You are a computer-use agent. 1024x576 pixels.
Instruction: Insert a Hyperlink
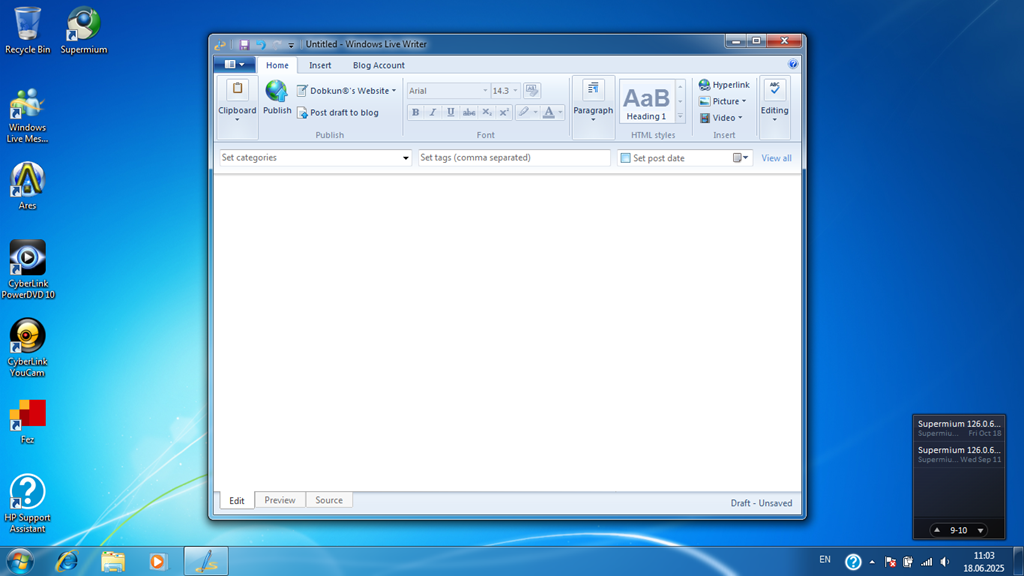pos(724,85)
